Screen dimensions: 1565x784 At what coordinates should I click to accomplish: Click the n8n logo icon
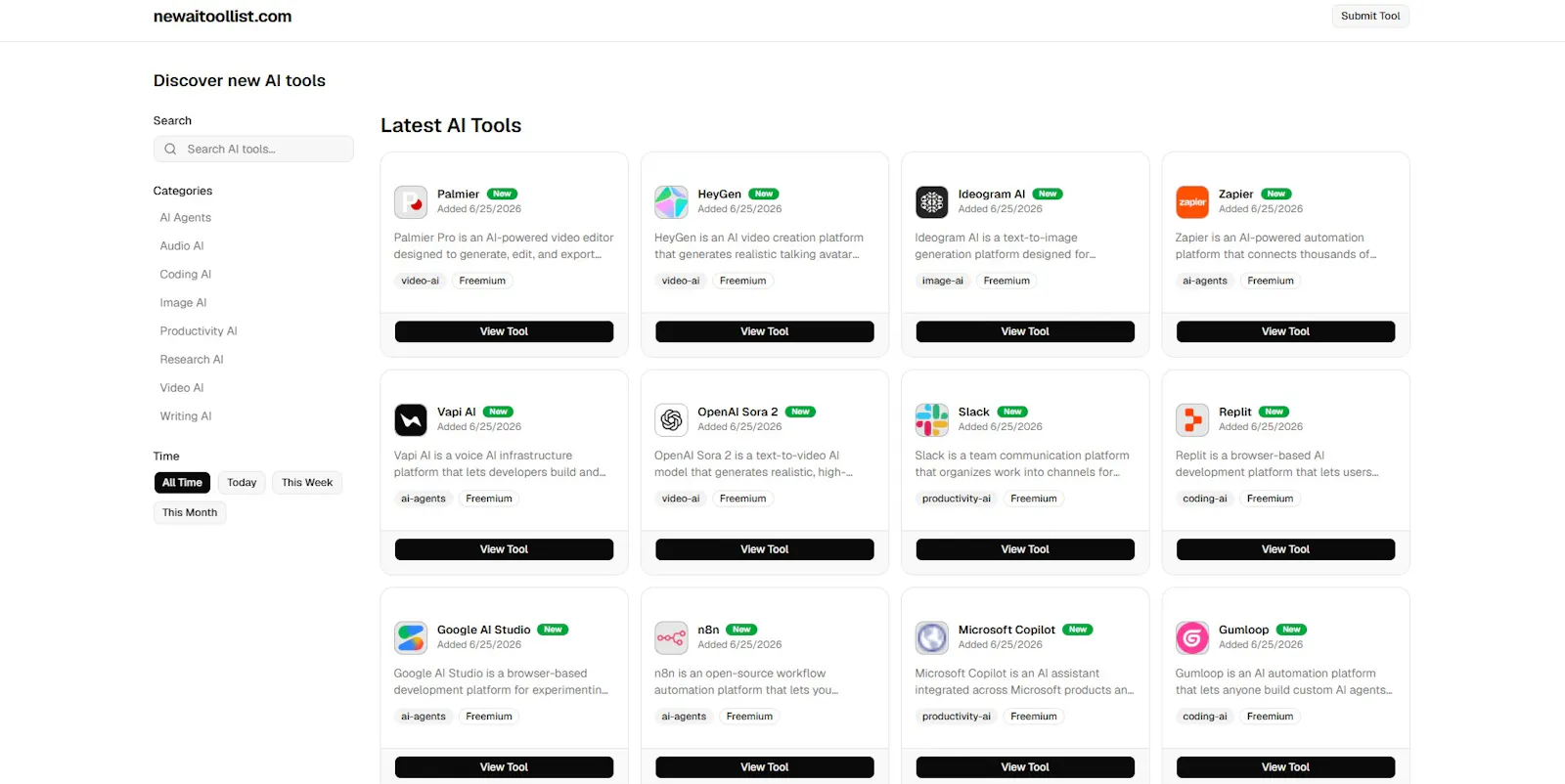(671, 638)
